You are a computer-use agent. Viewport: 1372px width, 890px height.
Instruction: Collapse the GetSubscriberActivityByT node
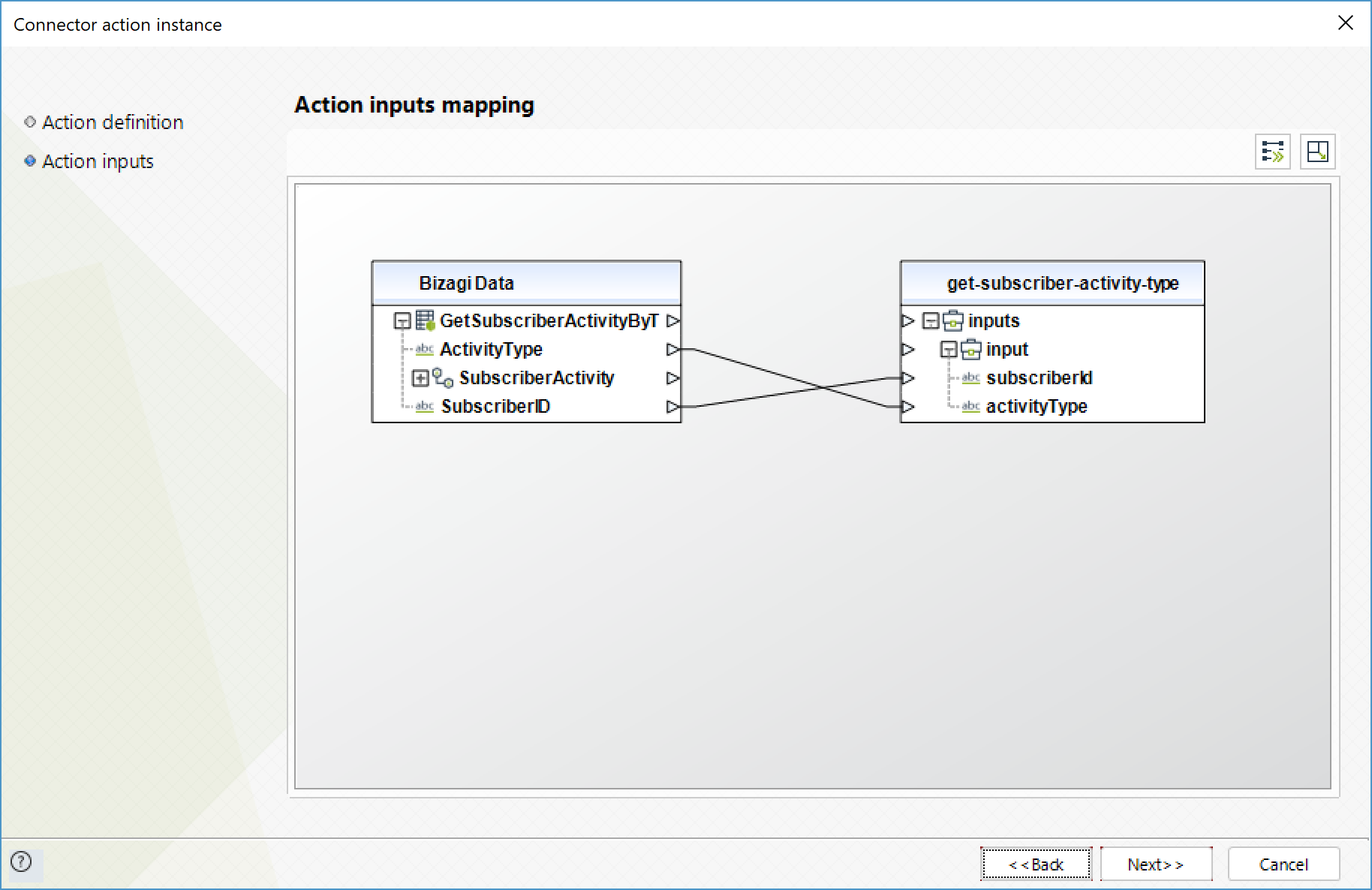(402, 321)
